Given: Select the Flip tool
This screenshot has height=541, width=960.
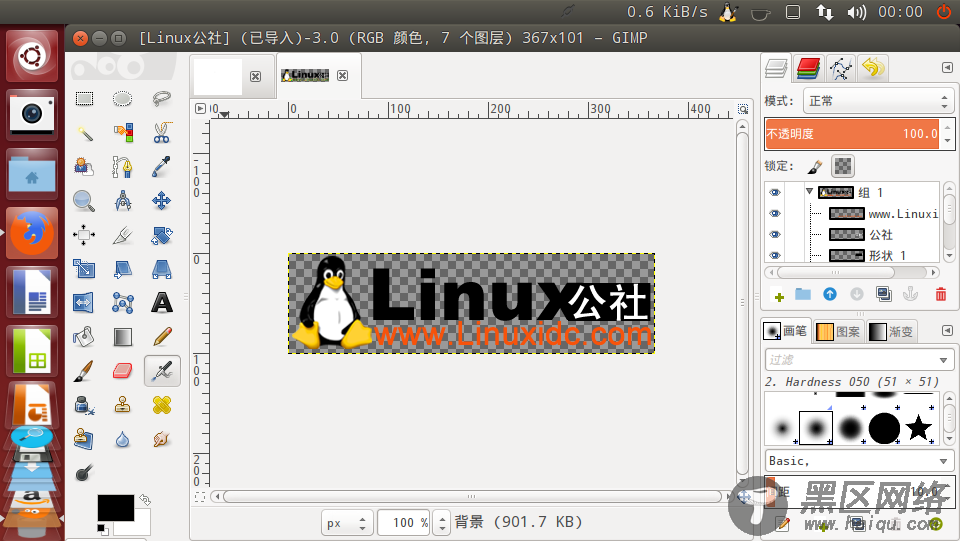Looking at the screenshot, I should 84,303.
